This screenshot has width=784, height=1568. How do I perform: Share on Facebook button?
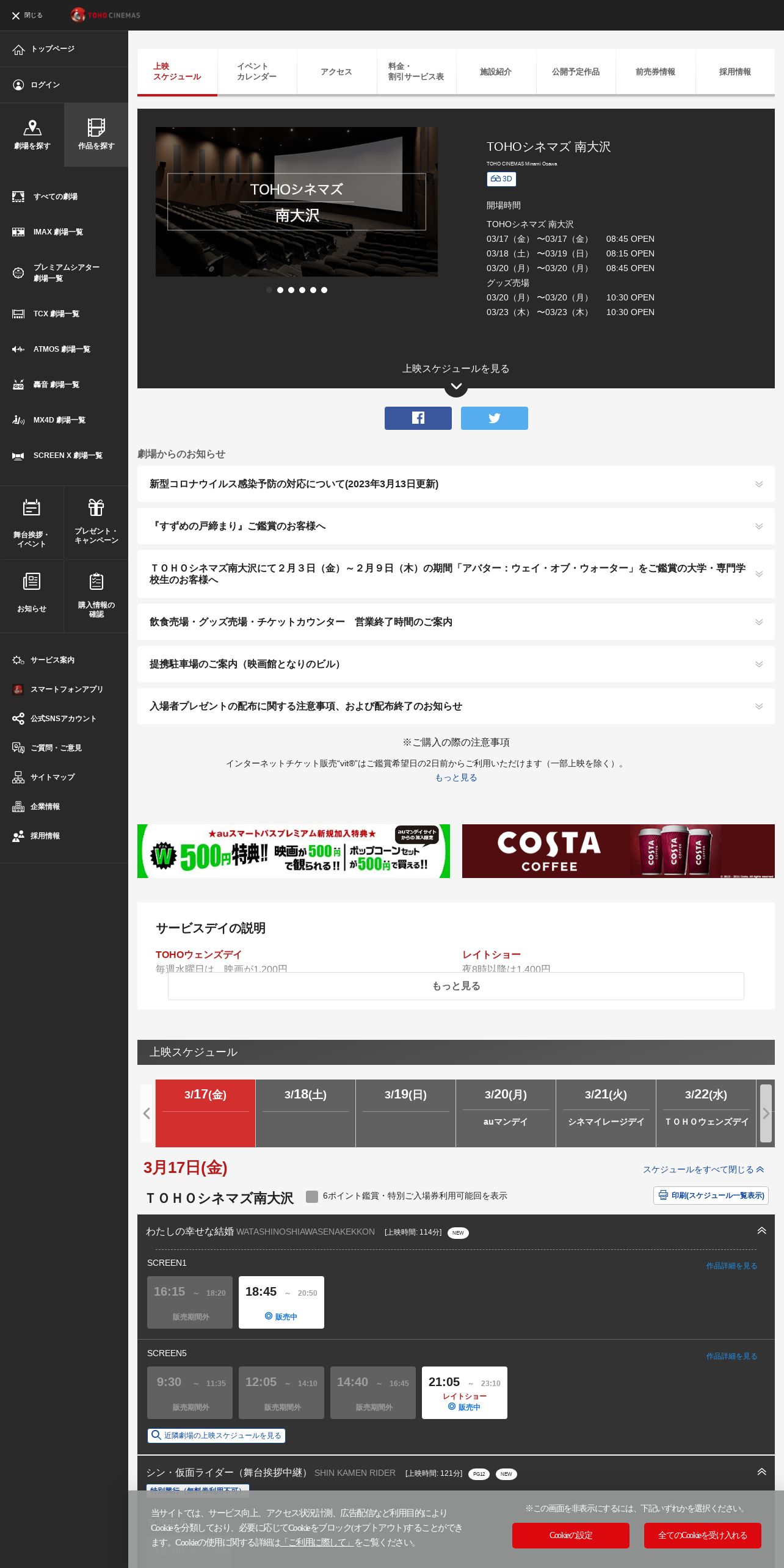coord(418,418)
